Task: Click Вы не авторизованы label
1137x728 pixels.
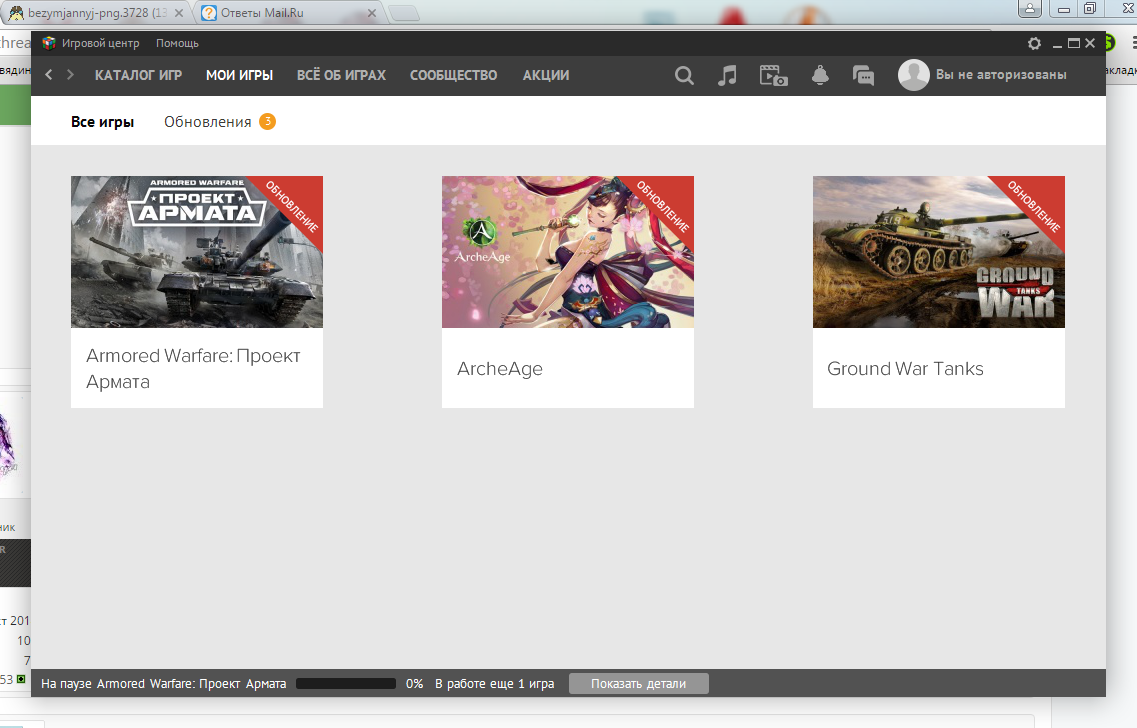Action: tap(1001, 75)
